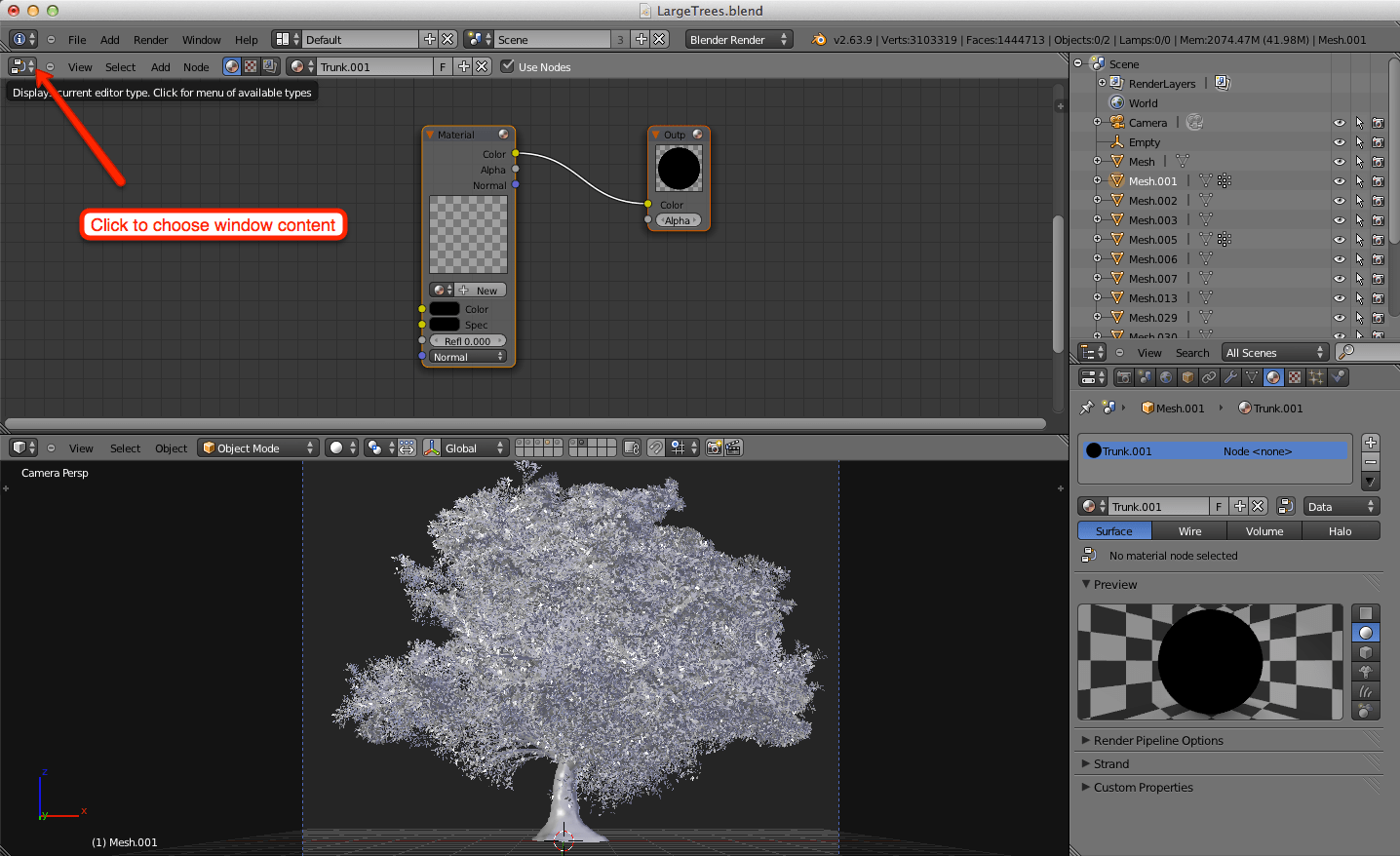Hide Mesh.003 using its eye icon
1400x856 pixels.
coord(1339,220)
